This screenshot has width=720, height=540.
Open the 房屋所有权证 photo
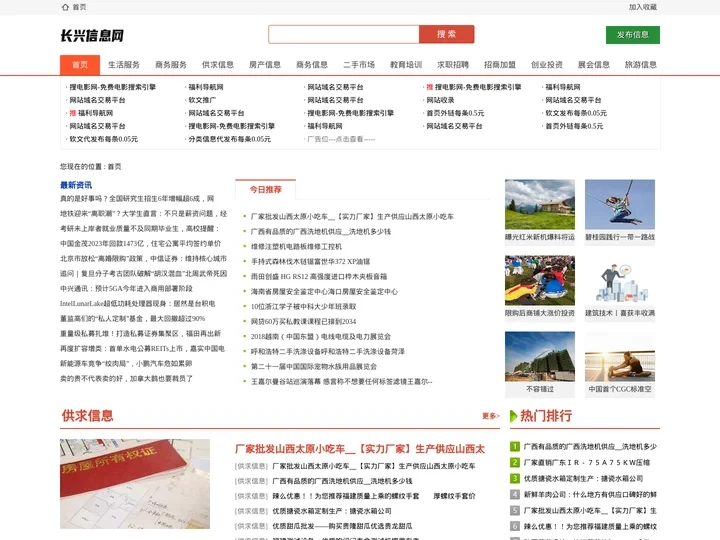pos(135,484)
